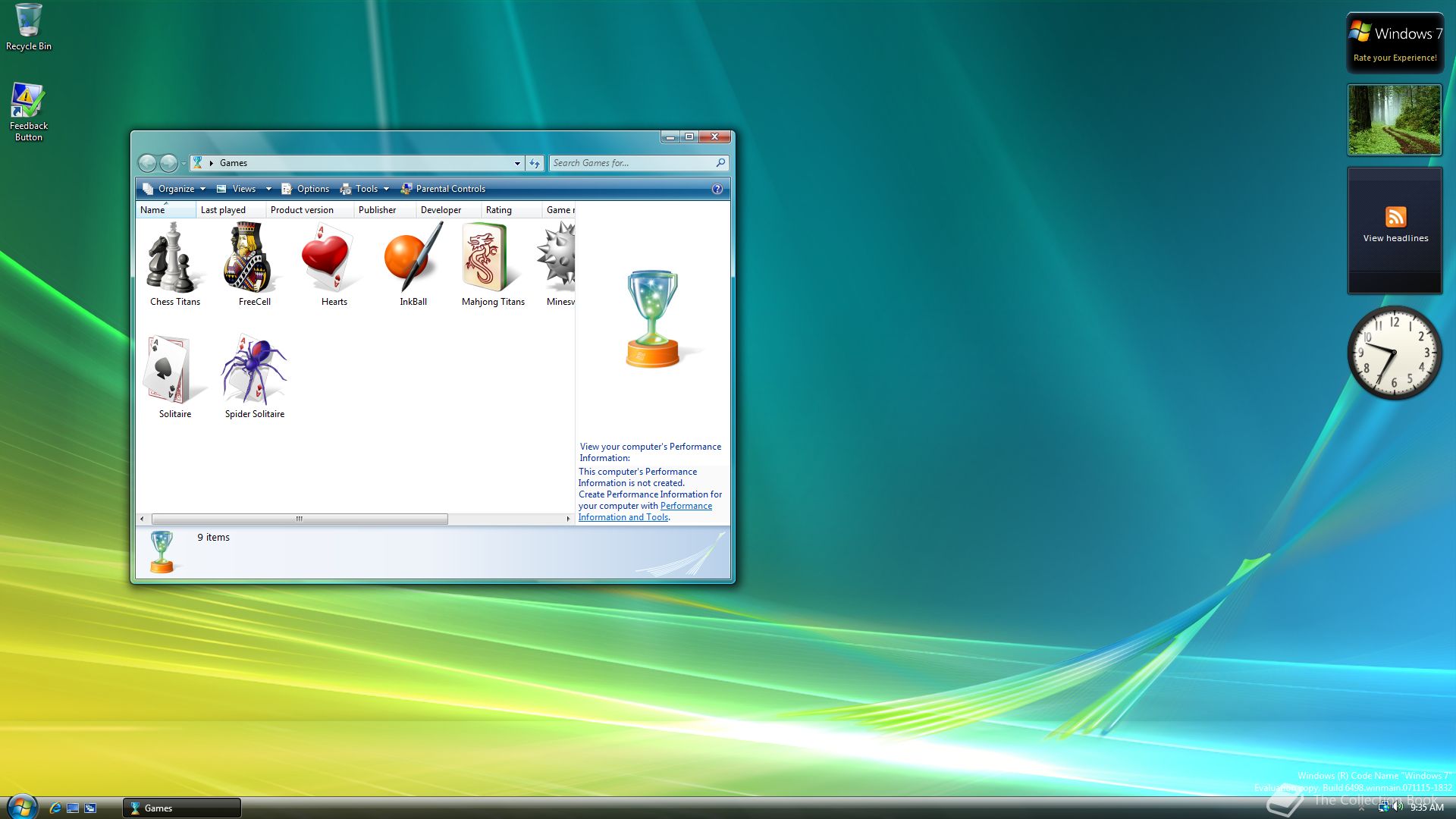The width and height of the screenshot is (1456, 819).
Task: Click the Views toolbar button
Action: pyautogui.click(x=237, y=189)
